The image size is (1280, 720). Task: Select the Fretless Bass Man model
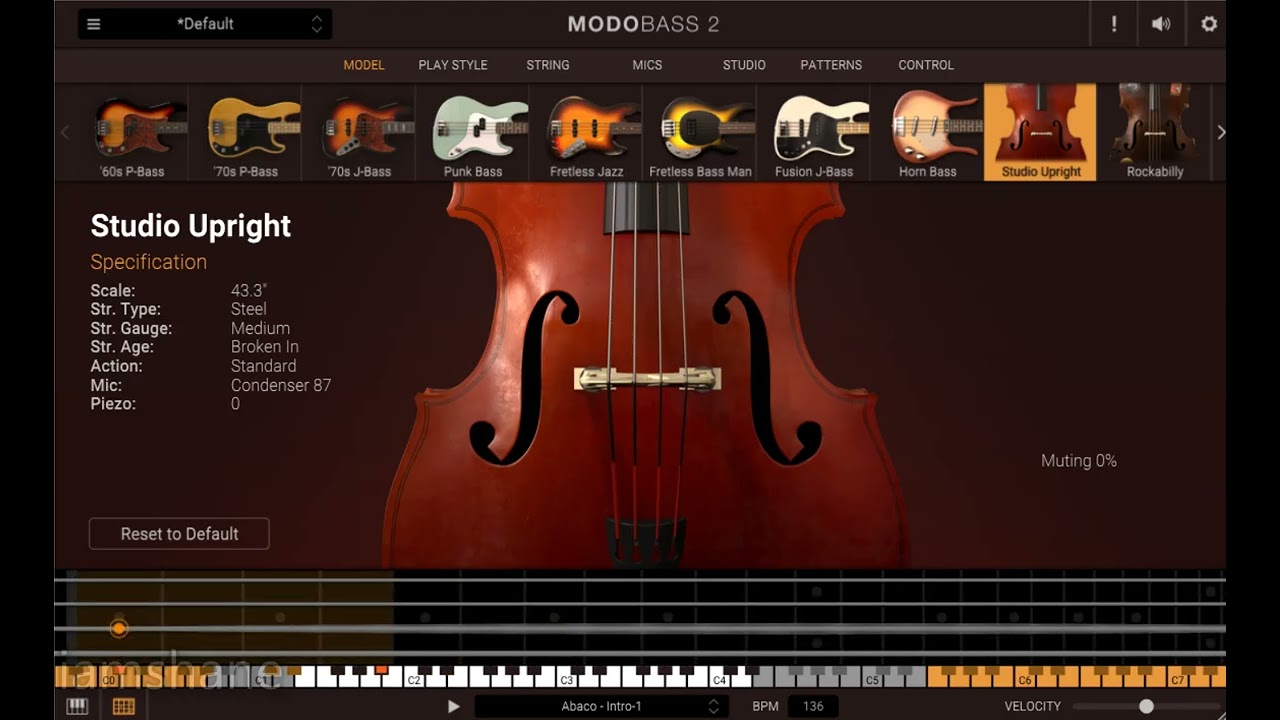(700, 132)
